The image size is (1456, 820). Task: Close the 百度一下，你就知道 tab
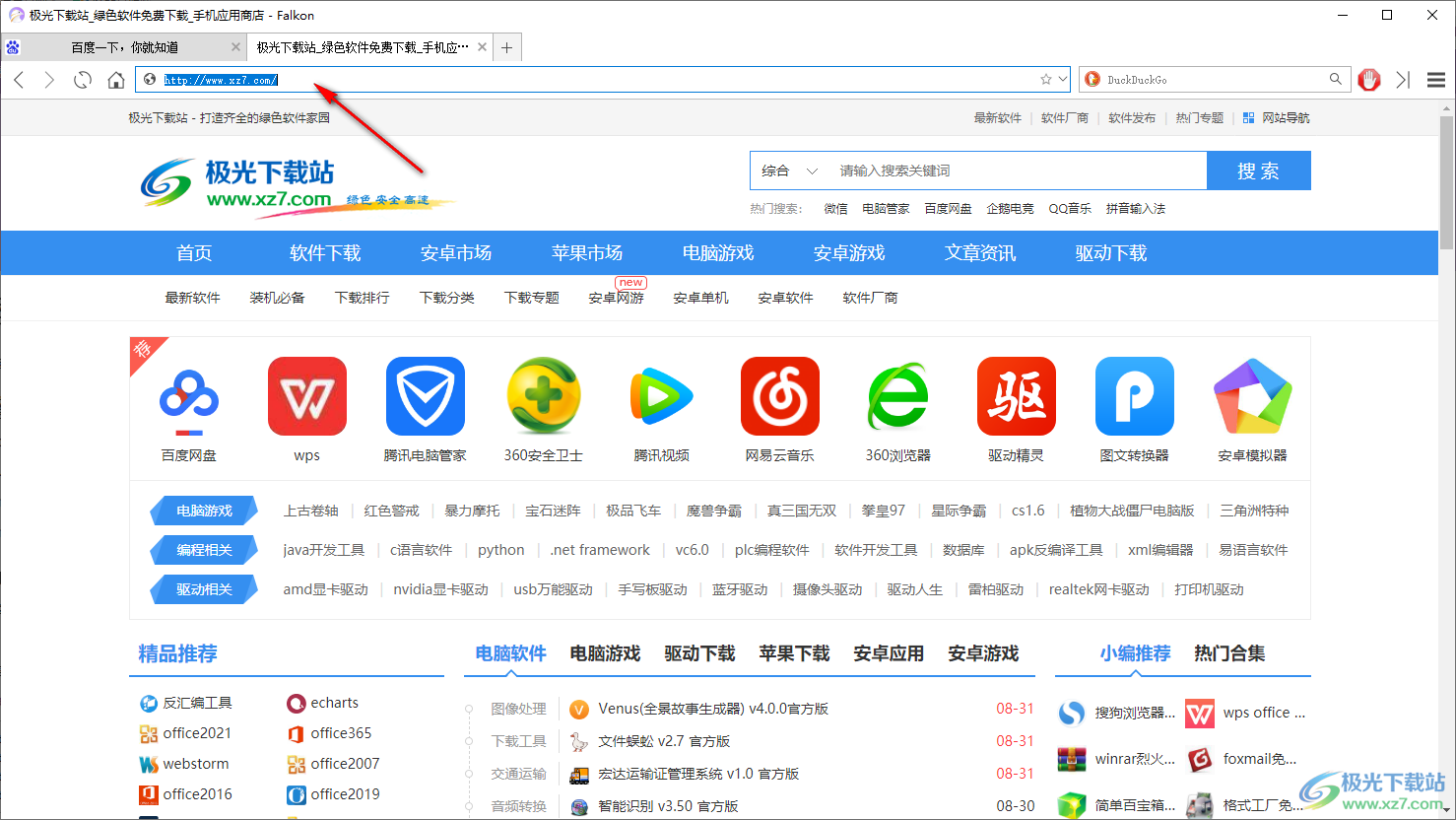click(x=235, y=47)
